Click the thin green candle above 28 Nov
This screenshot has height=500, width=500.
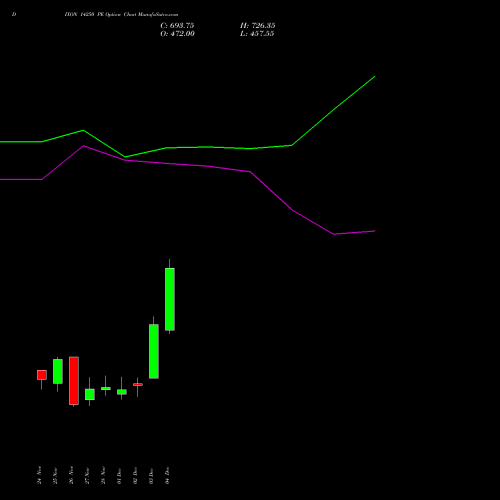(x=106, y=389)
